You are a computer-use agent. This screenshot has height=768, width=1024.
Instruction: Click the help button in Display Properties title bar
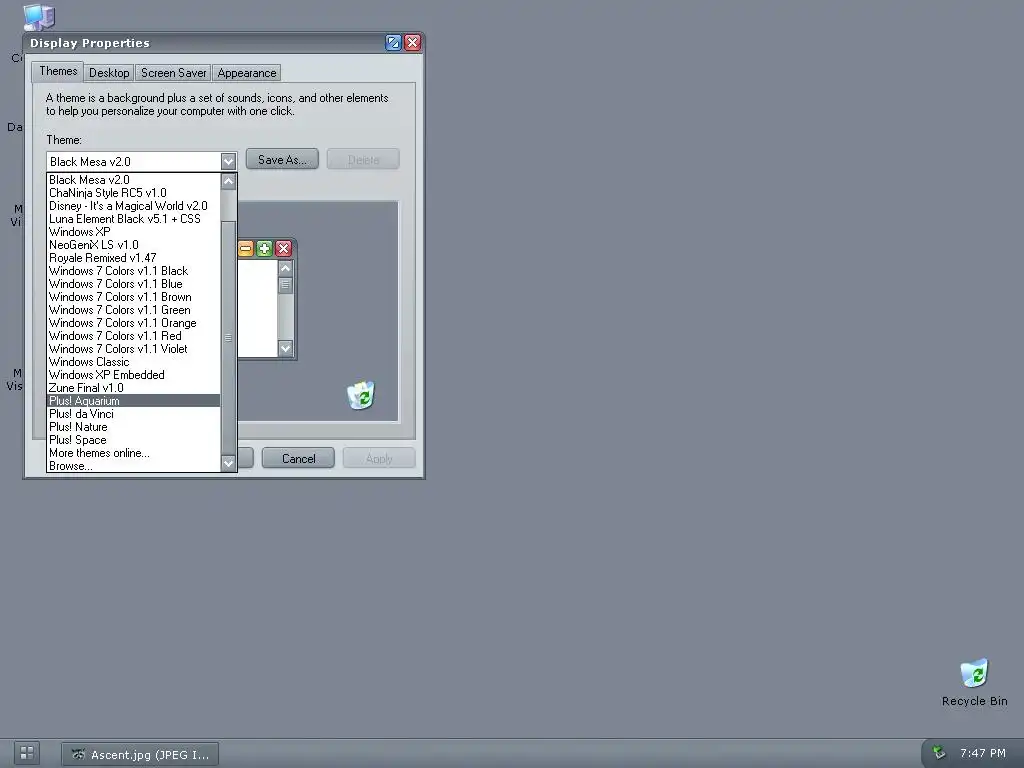(x=393, y=43)
